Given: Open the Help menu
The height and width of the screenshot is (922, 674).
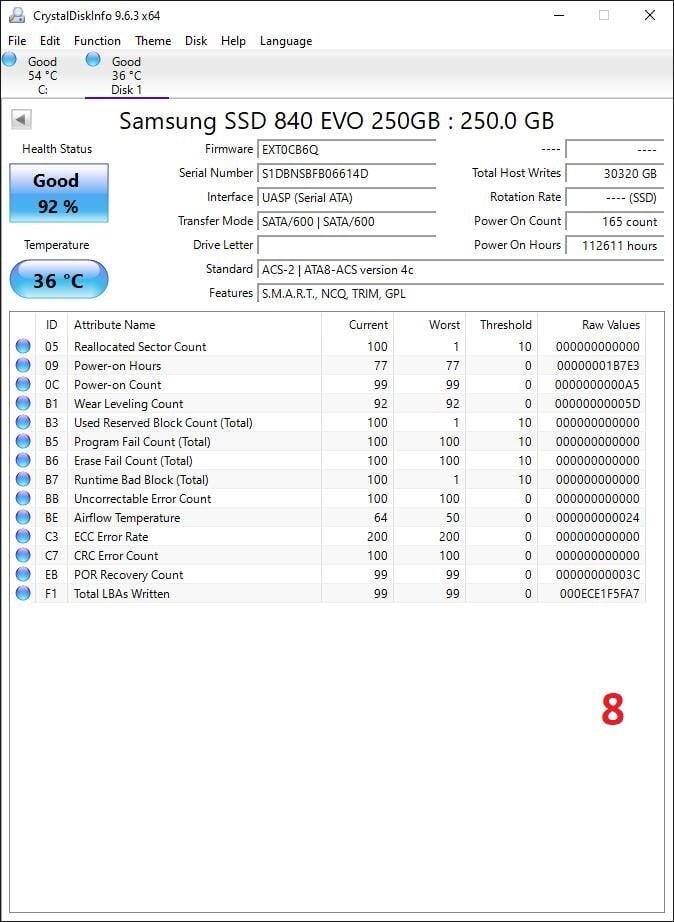Looking at the screenshot, I should pyautogui.click(x=233, y=41).
